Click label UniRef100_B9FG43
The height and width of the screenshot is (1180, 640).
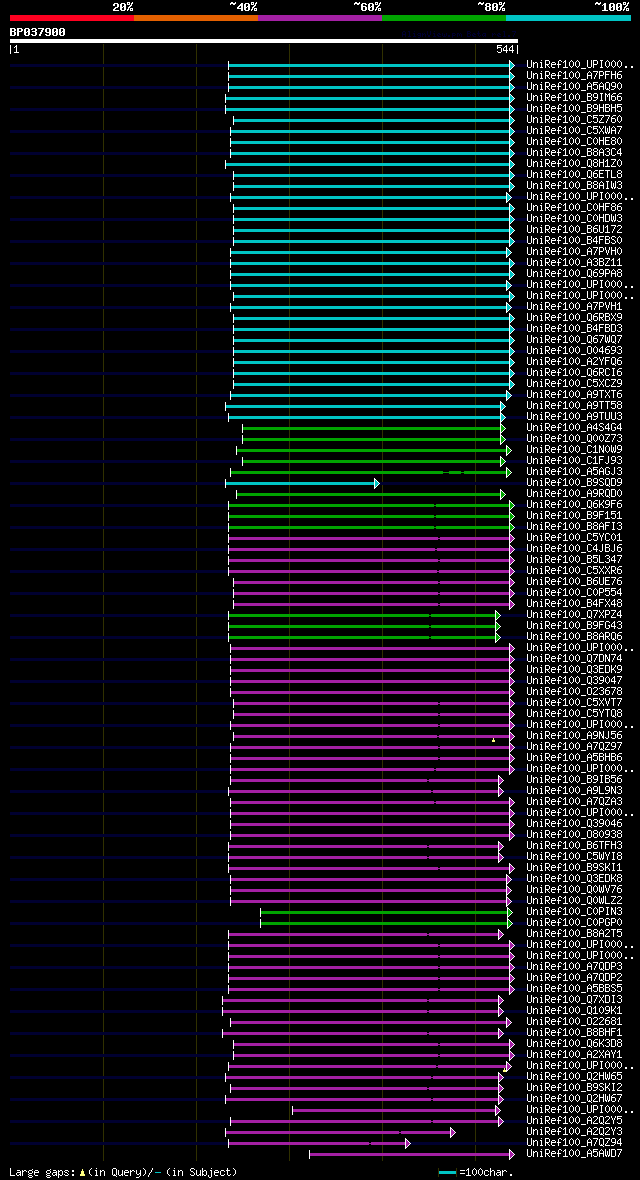tap(574, 626)
